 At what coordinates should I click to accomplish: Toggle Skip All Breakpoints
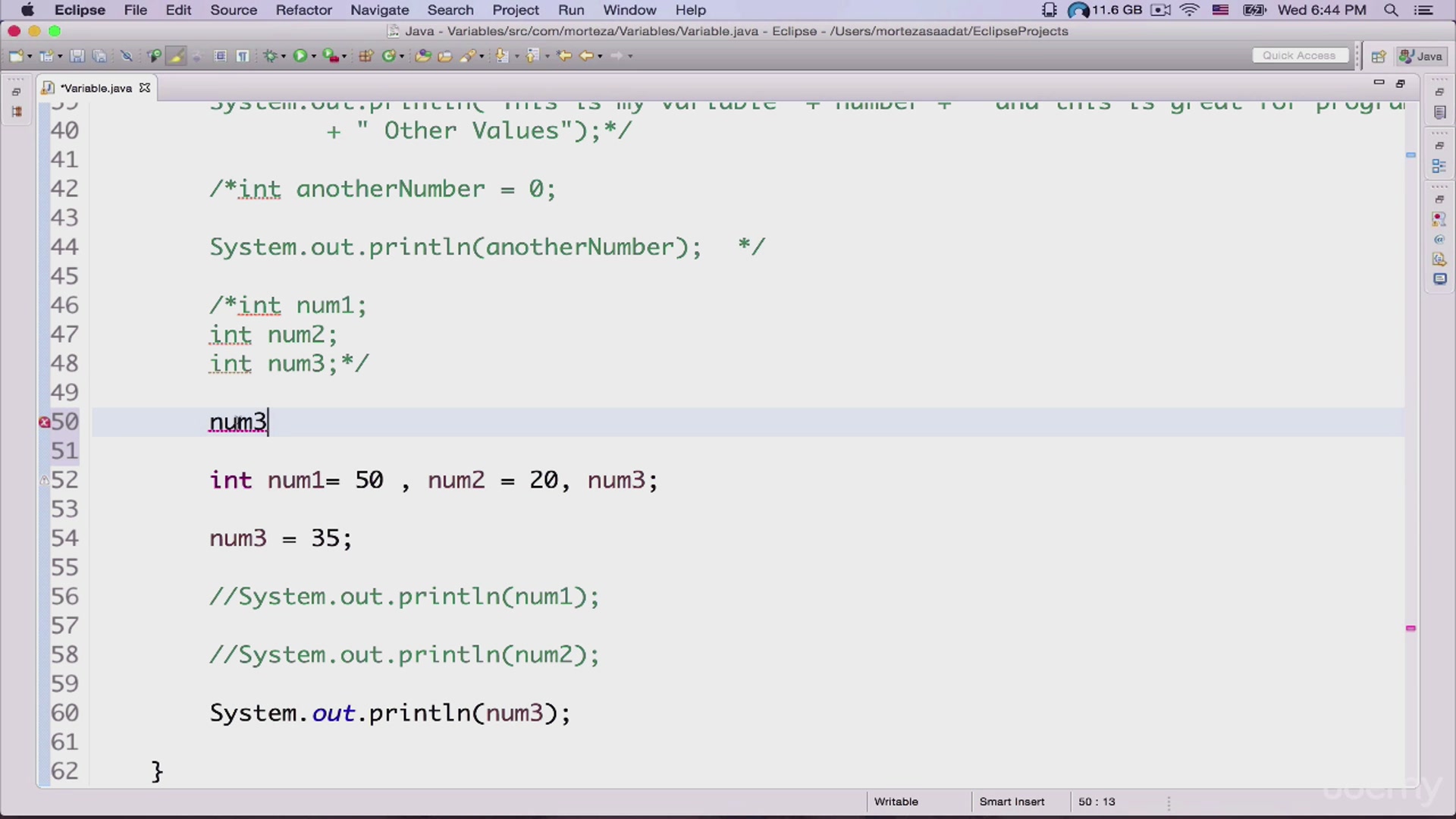pos(127,56)
